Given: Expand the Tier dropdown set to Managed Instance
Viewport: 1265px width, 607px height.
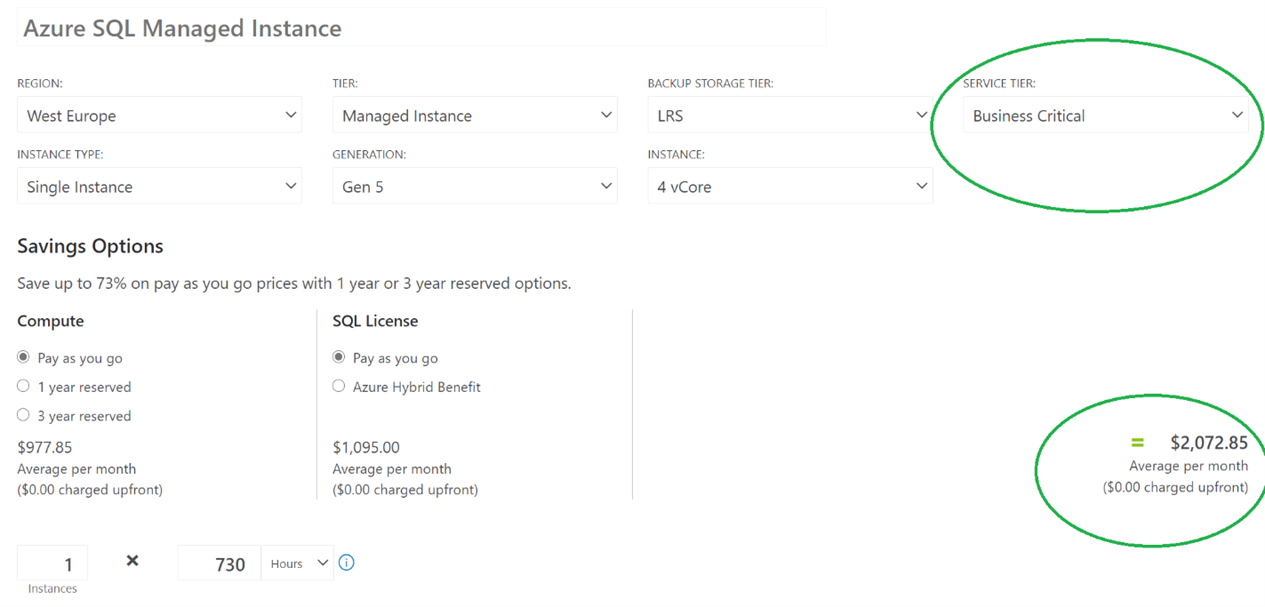Looking at the screenshot, I should click(474, 116).
